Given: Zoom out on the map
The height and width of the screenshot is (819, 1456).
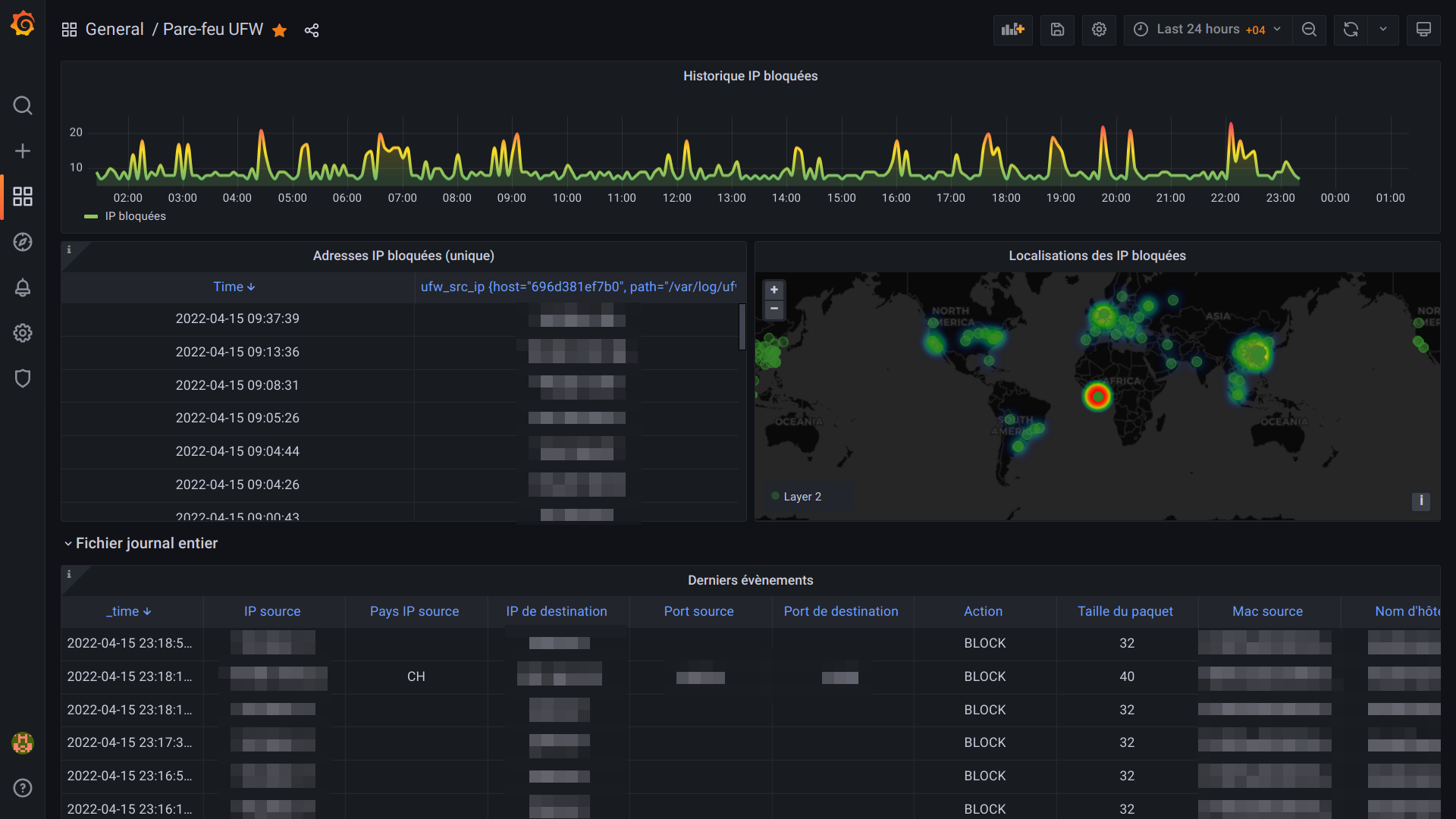Looking at the screenshot, I should click(x=774, y=309).
